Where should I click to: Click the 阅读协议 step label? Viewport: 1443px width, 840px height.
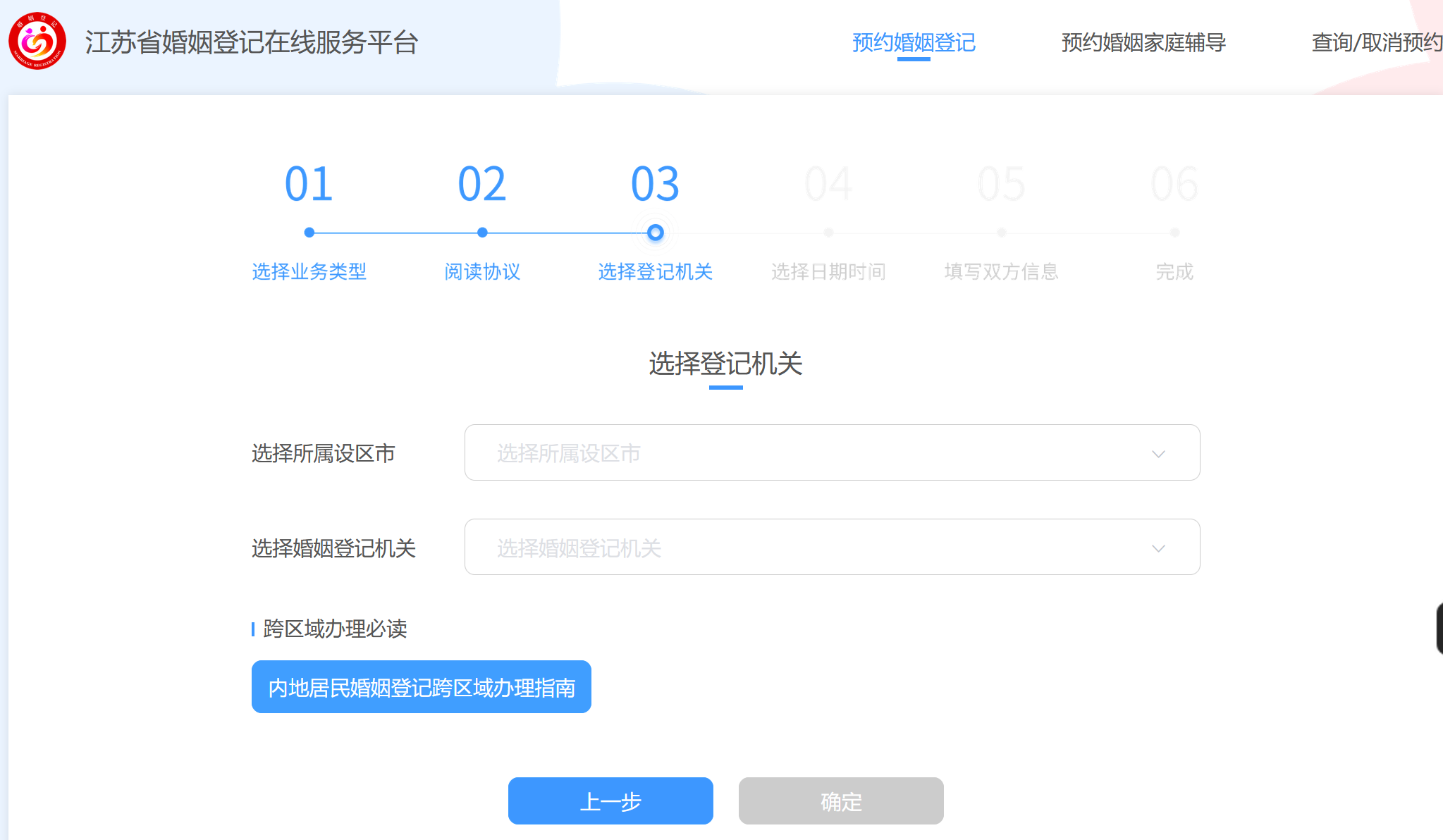[482, 271]
